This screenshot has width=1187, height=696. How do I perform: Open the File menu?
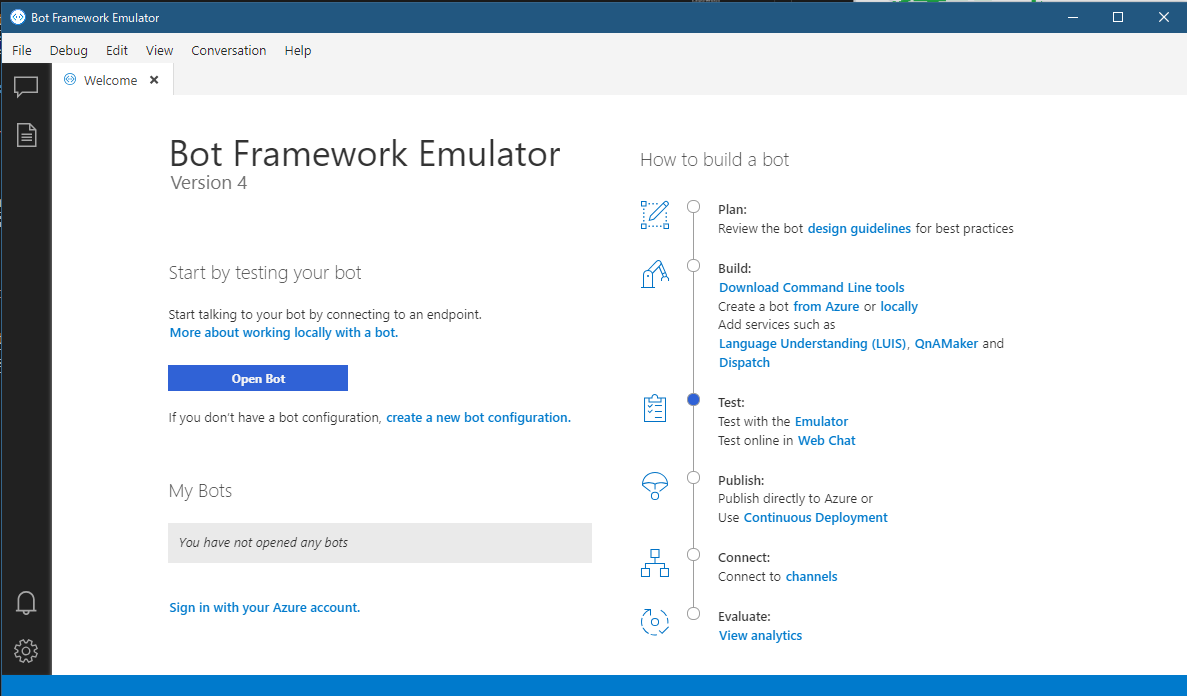[x=22, y=51]
